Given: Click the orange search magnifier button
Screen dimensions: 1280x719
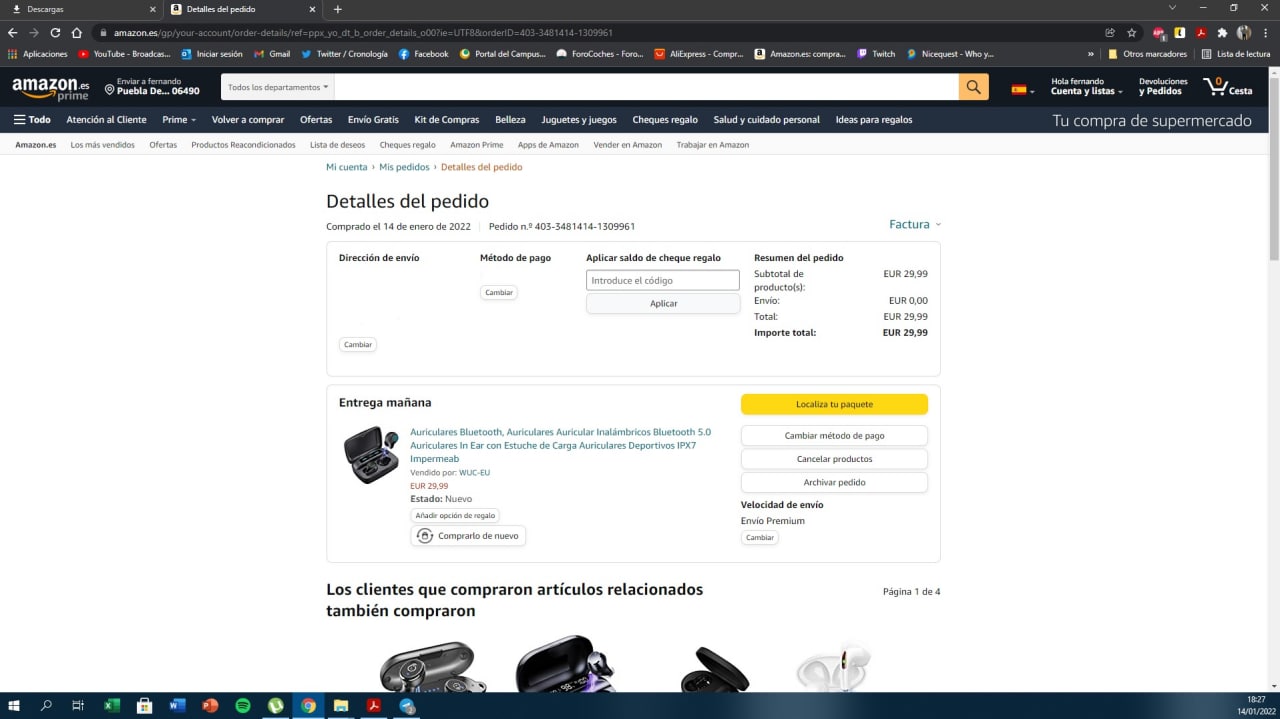Looking at the screenshot, I should pyautogui.click(x=973, y=87).
